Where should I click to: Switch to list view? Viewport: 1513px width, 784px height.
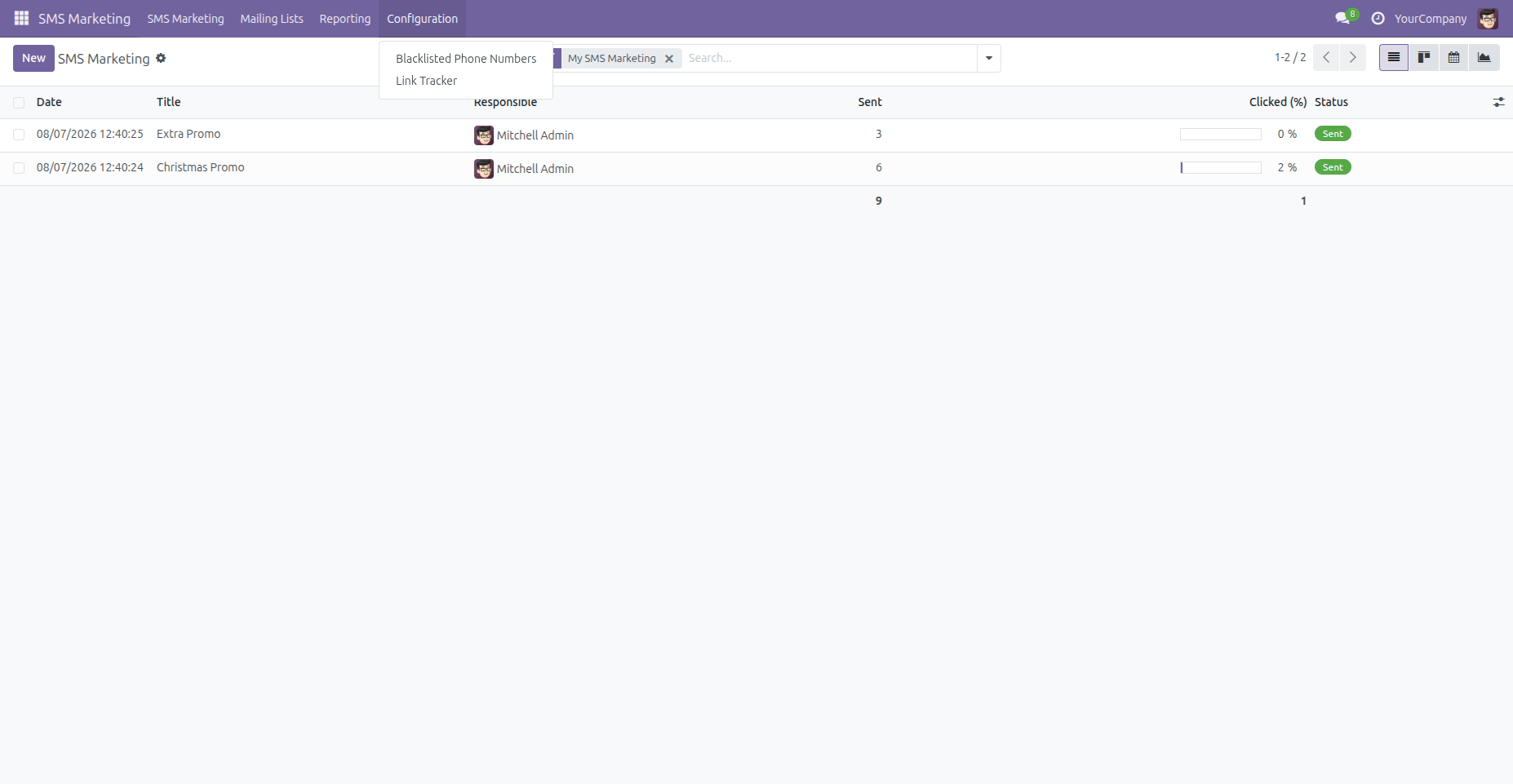tap(1394, 57)
